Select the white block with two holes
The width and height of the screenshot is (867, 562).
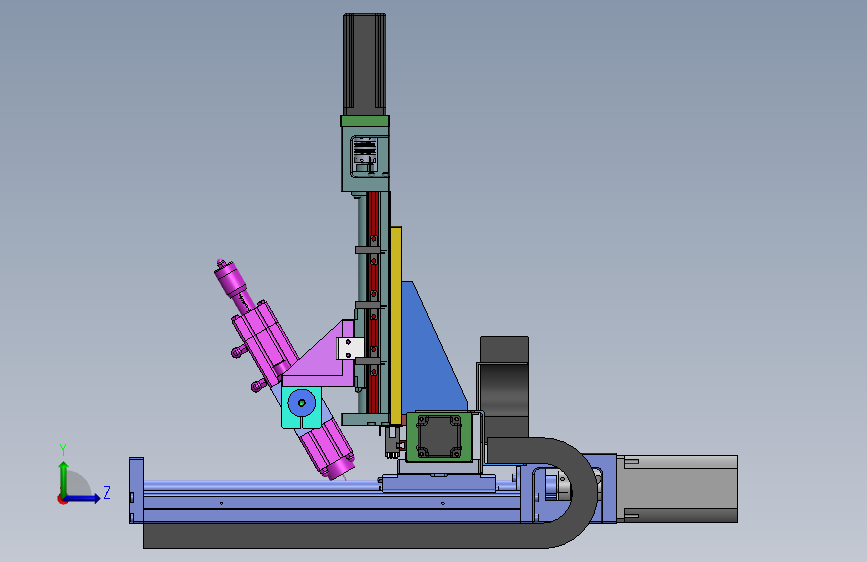pyautogui.click(x=351, y=348)
